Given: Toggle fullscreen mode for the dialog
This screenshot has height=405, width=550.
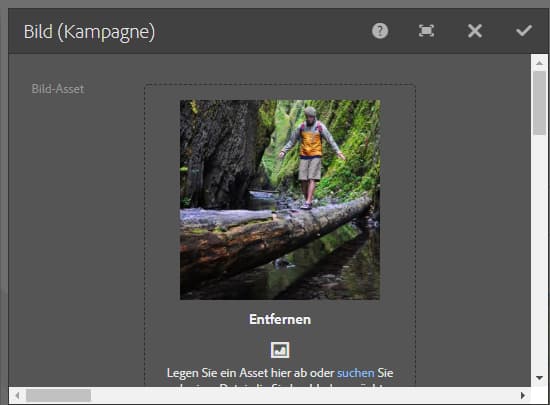Looking at the screenshot, I should pyautogui.click(x=427, y=31).
